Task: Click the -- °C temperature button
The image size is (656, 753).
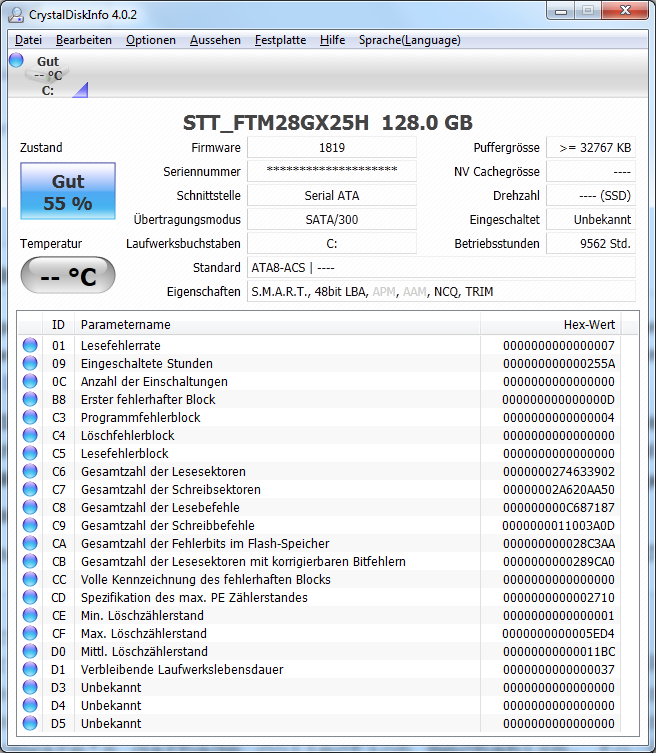Action: point(68,275)
